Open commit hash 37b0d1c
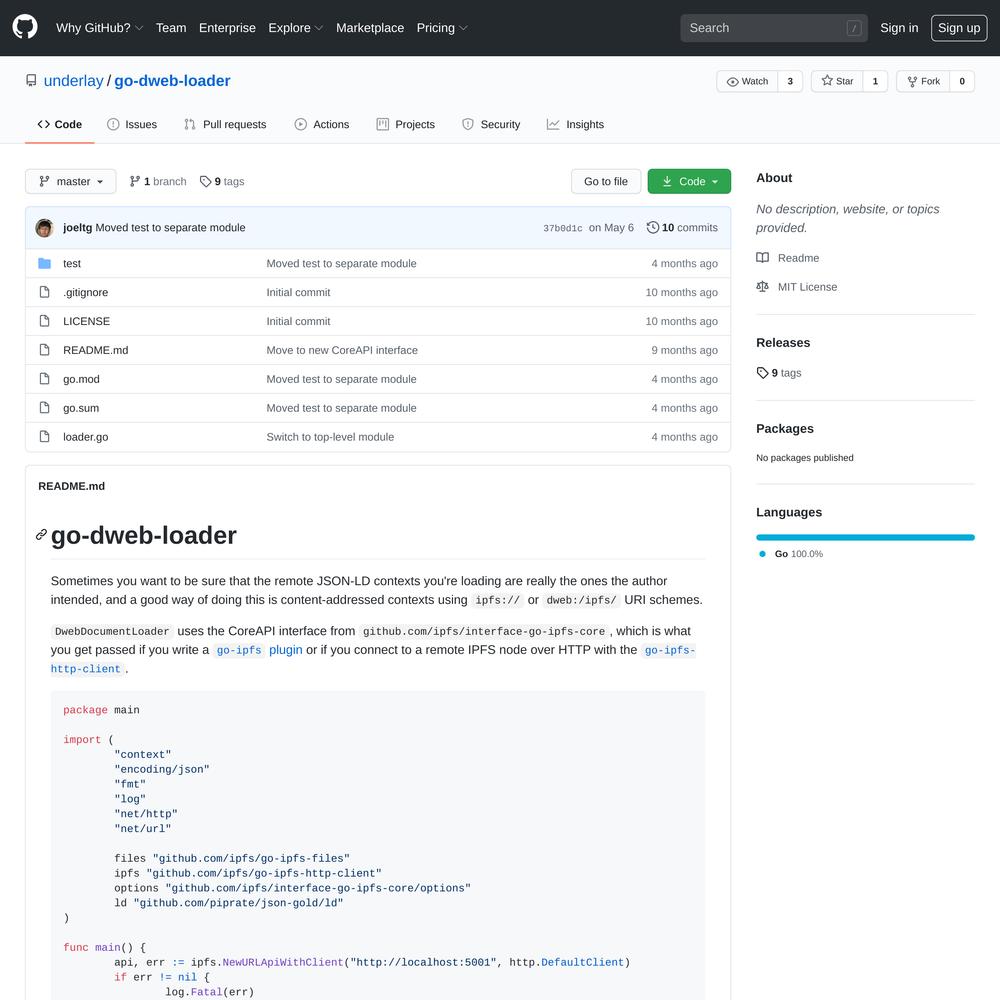 pyautogui.click(x=562, y=228)
